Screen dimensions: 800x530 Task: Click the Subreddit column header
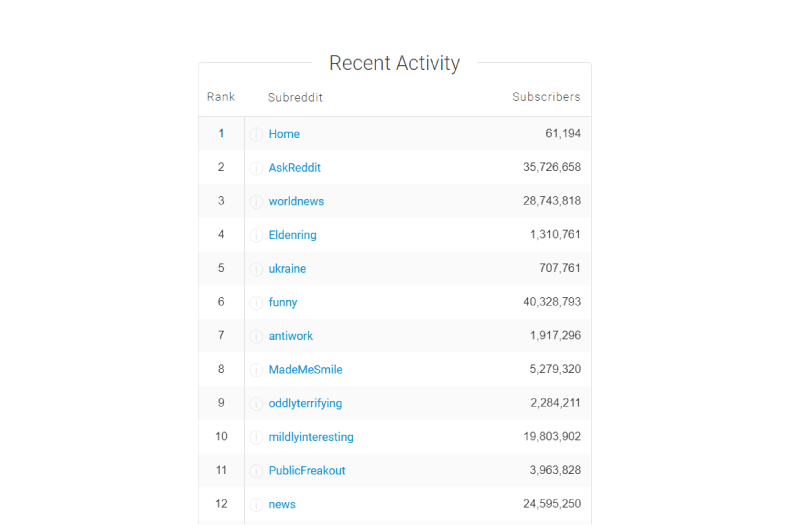[x=295, y=97]
